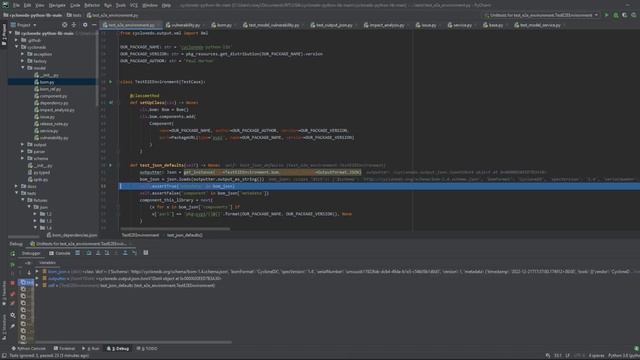Expand the parser folder

click(23, 151)
